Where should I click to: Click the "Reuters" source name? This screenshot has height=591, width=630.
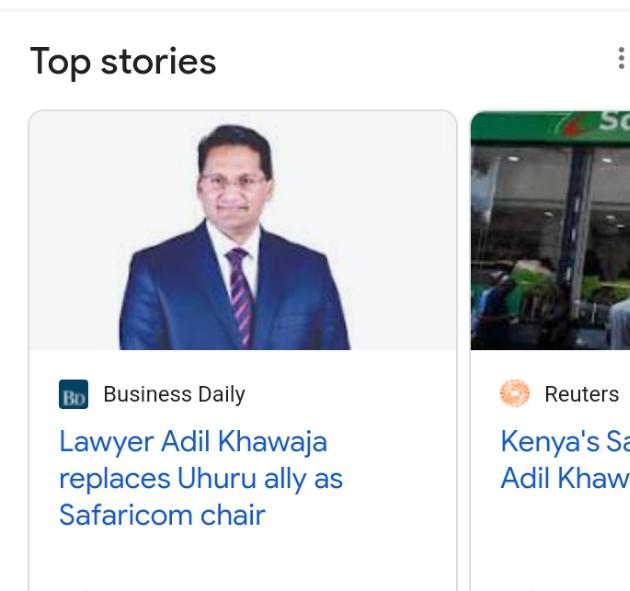point(581,394)
